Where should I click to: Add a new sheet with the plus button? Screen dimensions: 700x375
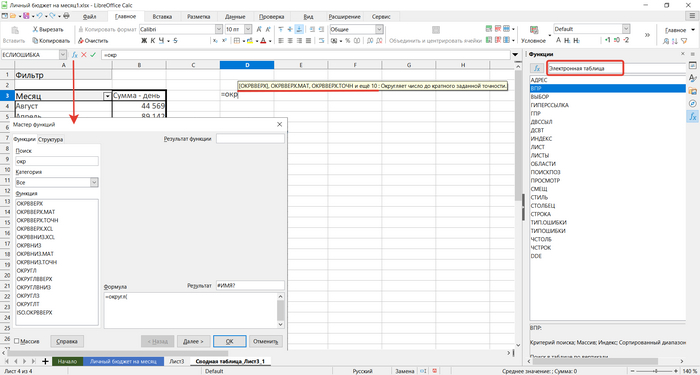pos(45,361)
